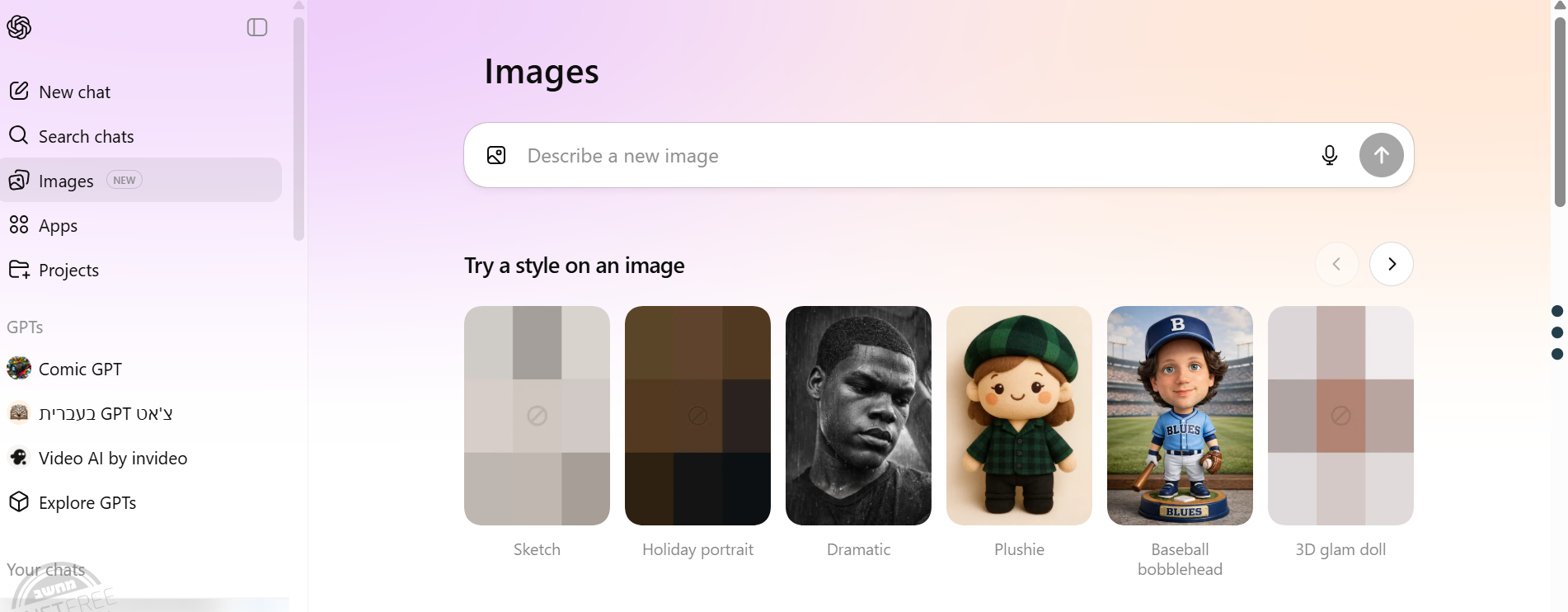Open Projects folder icon
This screenshot has height=612, width=1568.
click(x=19, y=270)
